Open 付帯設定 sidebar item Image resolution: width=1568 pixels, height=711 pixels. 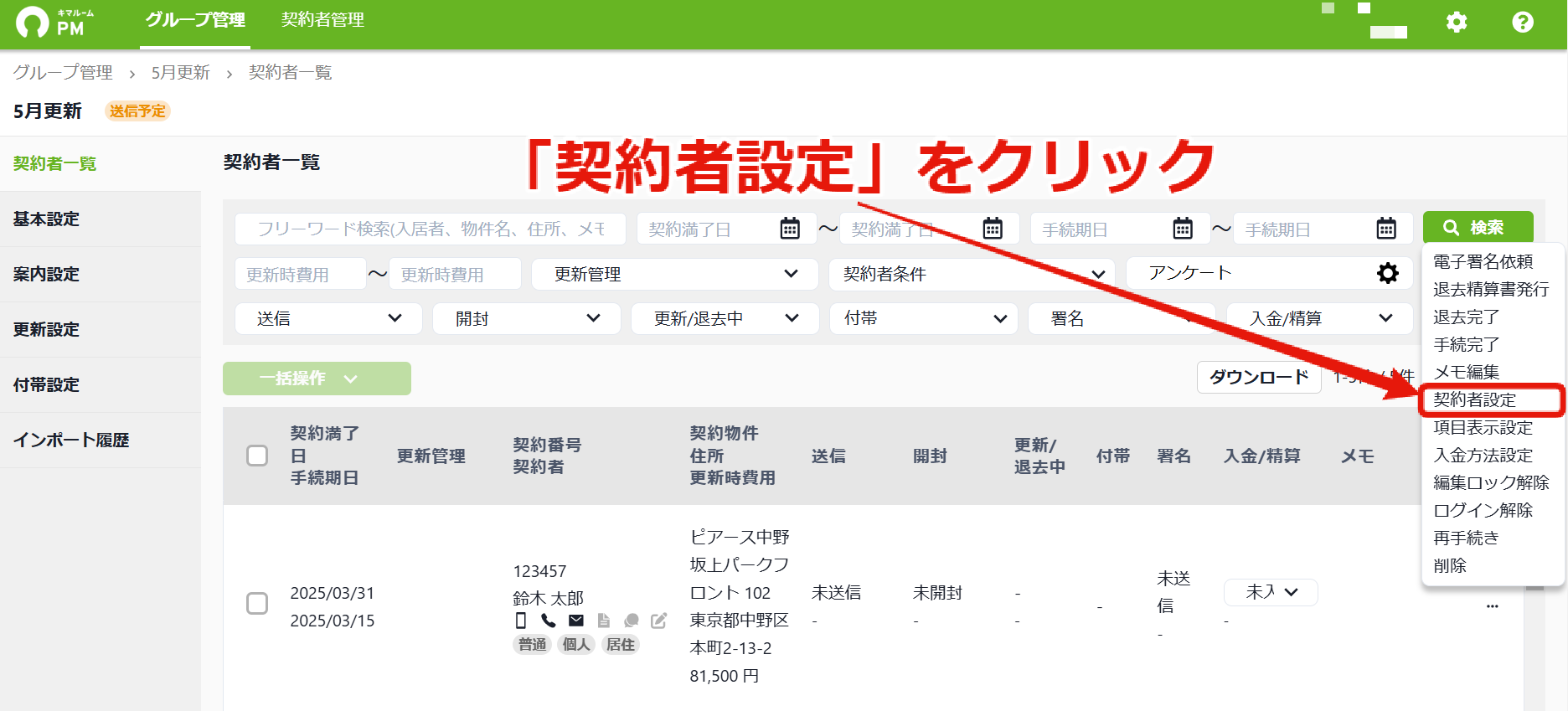coord(101,384)
